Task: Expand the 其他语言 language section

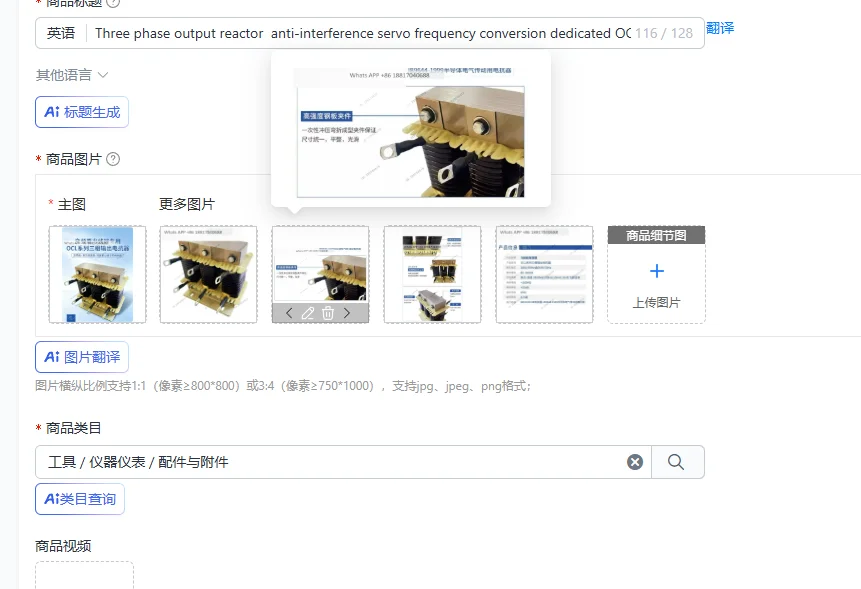Action: coord(72,75)
